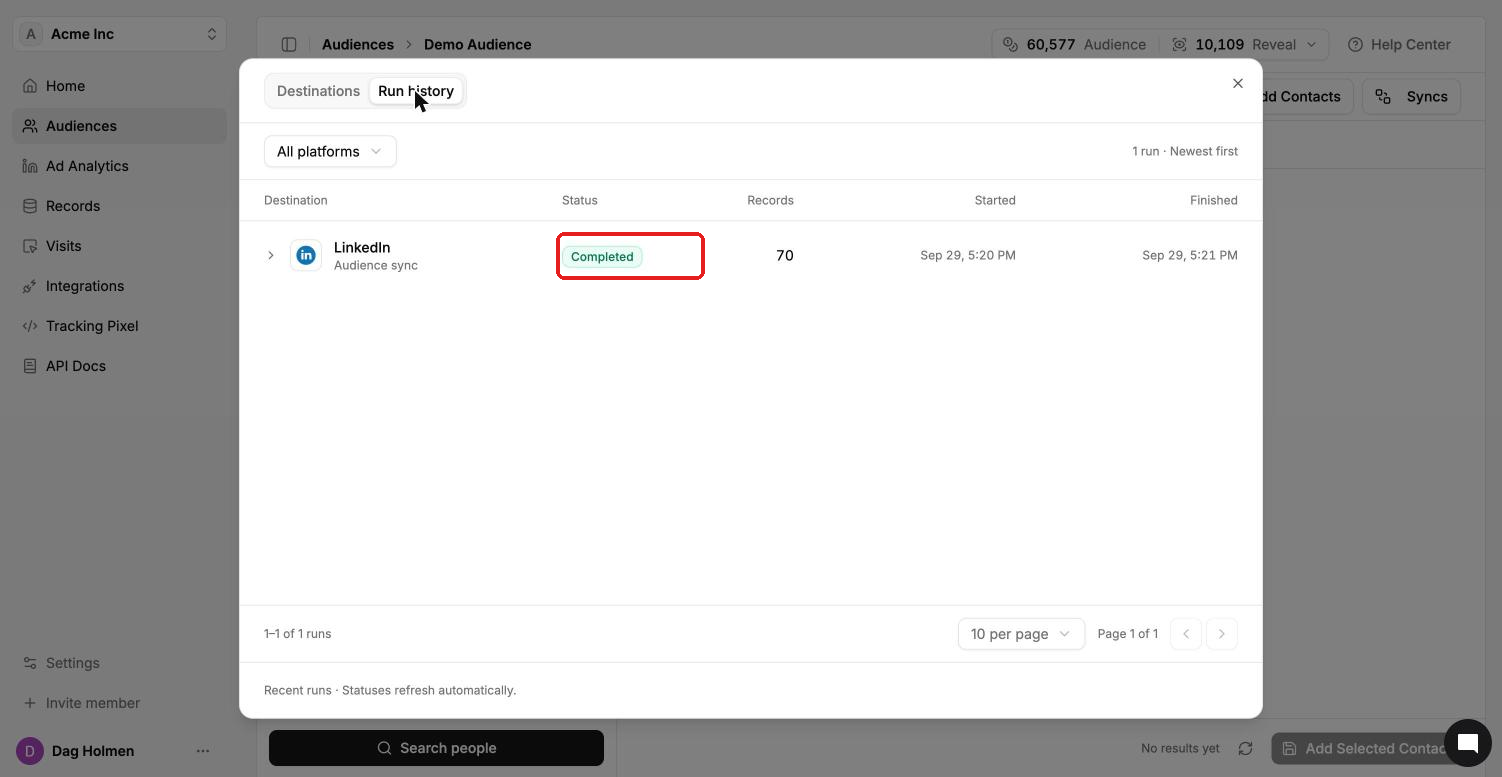The image size is (1502, 777).
Task: Click the 60,577 Audience count
Action: point(1075,44)
